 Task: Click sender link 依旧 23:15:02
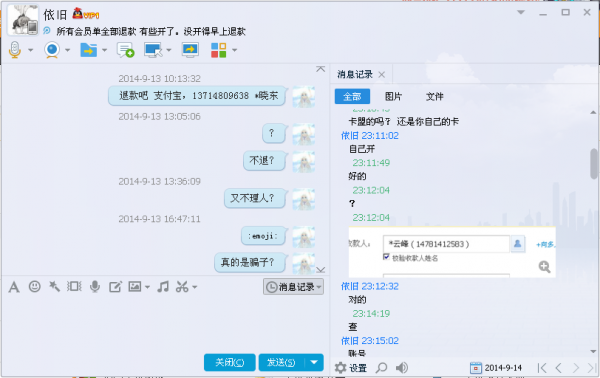click(370, 341)
